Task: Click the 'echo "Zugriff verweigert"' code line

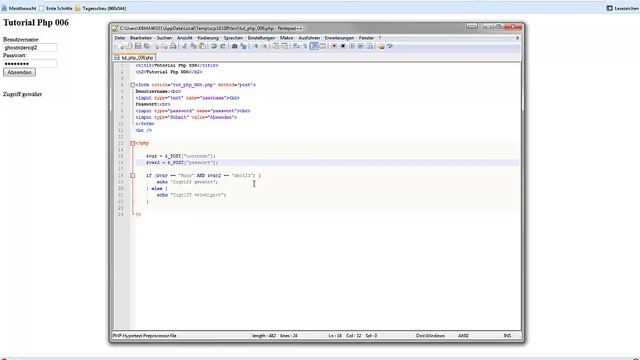Action: (x=191, y=195)
